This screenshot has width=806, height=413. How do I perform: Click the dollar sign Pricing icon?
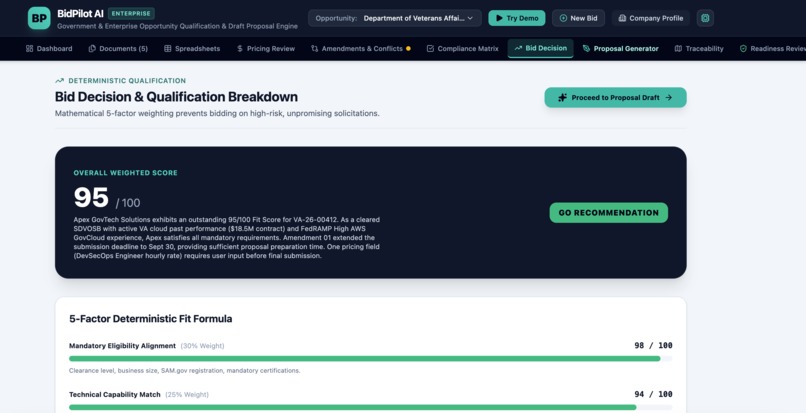pos(240,48)
